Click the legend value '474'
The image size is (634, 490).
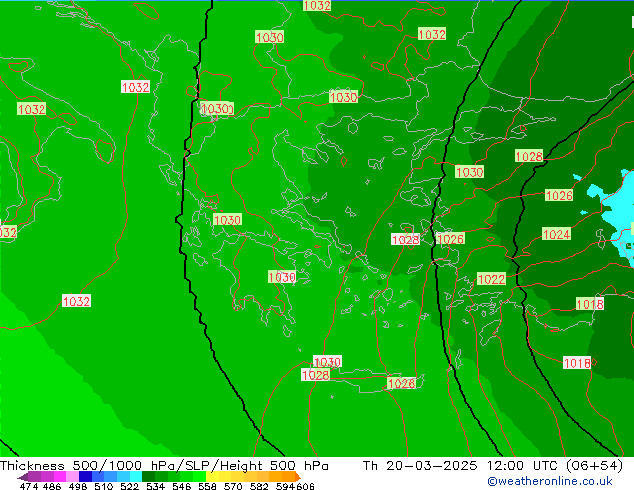click(29, 486)
